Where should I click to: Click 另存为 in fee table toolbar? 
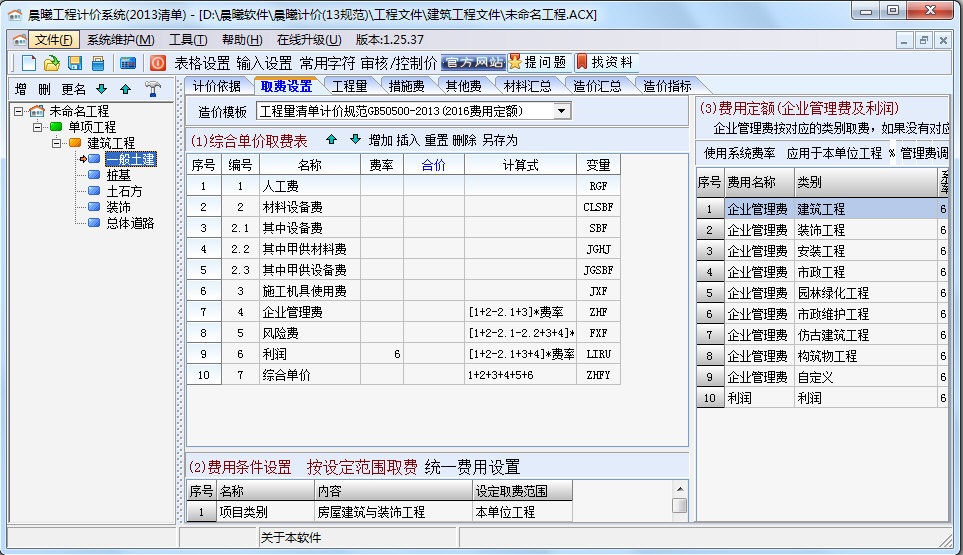[x=500, y=140]
